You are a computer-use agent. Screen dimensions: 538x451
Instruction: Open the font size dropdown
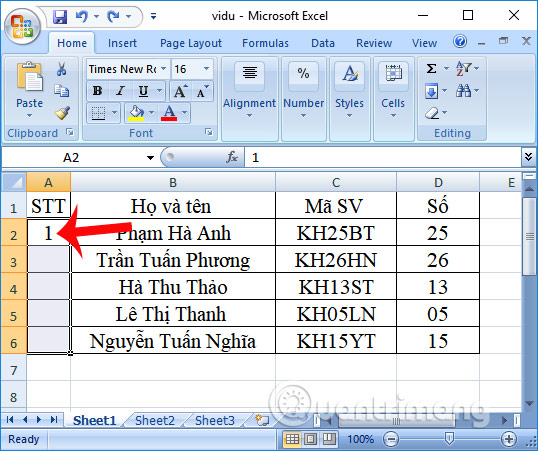207,69
